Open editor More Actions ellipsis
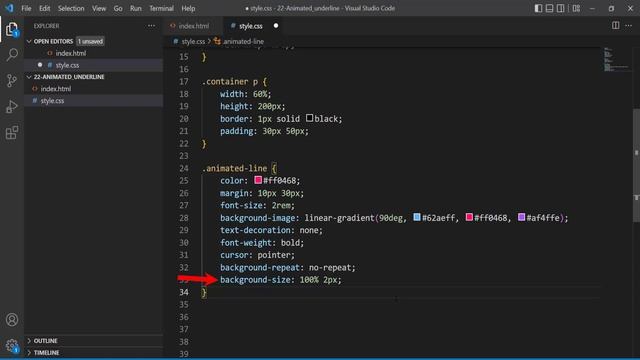 point(629,25)
